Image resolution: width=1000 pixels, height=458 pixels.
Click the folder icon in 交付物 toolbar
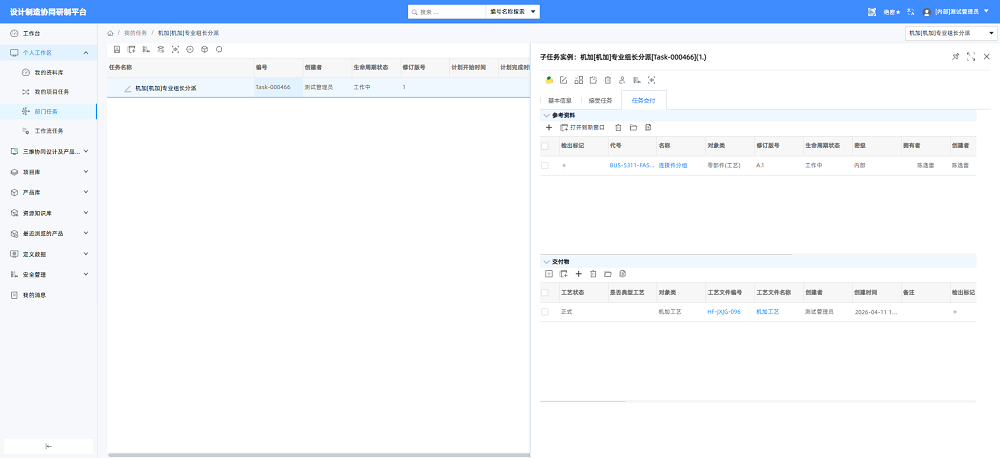tap(608, 274)
